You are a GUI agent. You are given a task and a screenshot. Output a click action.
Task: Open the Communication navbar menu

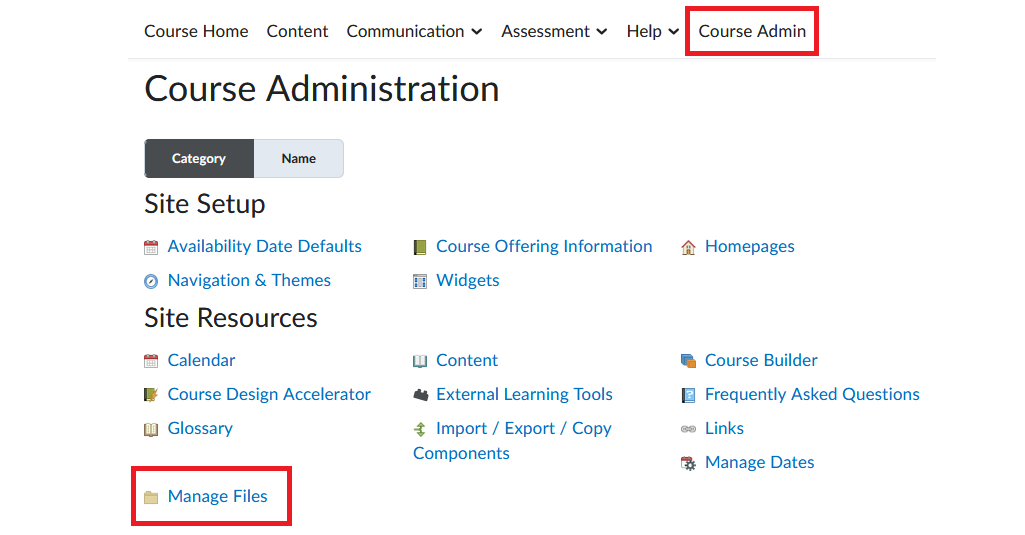click(414, 31)
